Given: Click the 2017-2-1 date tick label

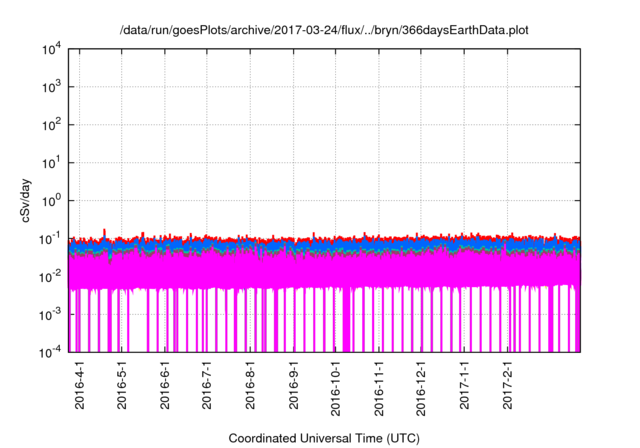Looking at the screenshot, I should click(x=508, y=384).
